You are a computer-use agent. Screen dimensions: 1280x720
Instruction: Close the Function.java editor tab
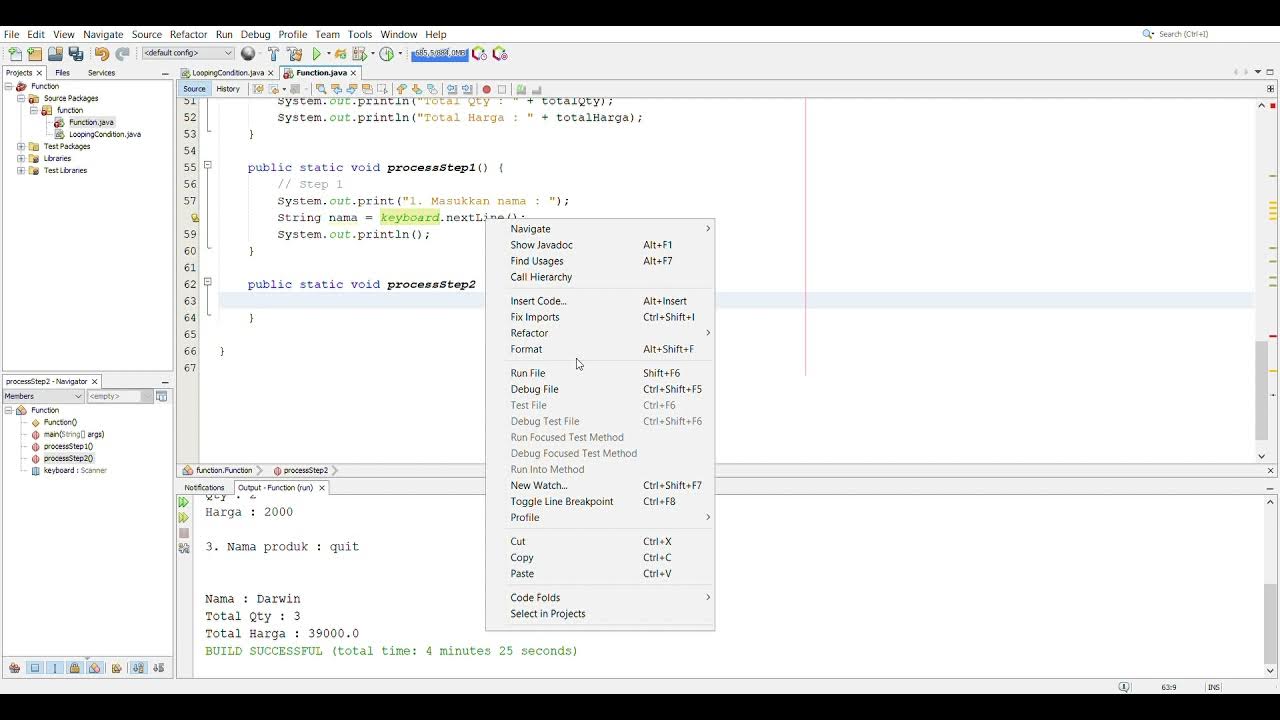tap(353, 73)
